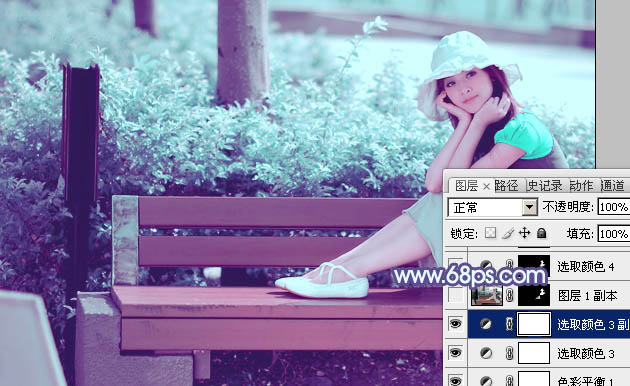
Task: Show the 图层 1 副本 layer
Action: [455, 296]
